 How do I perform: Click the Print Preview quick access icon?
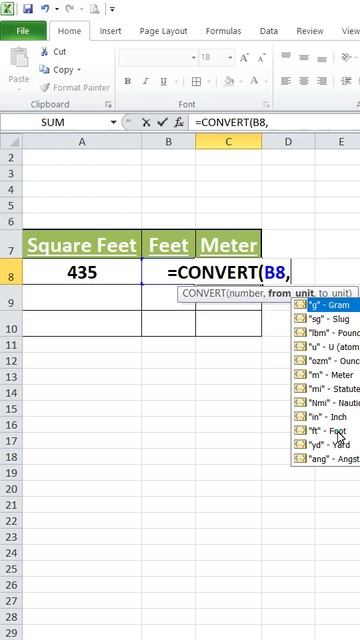pos(95,9)
